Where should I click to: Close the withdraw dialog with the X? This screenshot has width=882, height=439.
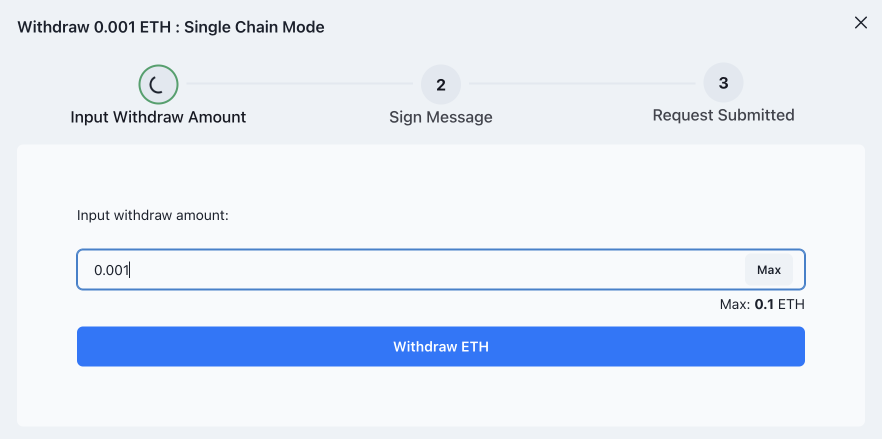[860, 23]
